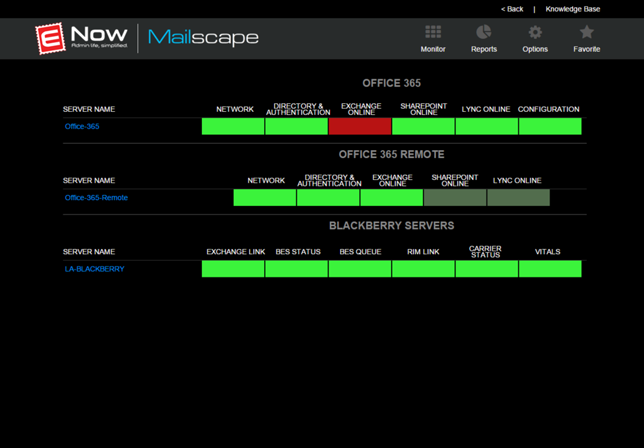Click the EXCHANGE LINK column header

(236, 252)
